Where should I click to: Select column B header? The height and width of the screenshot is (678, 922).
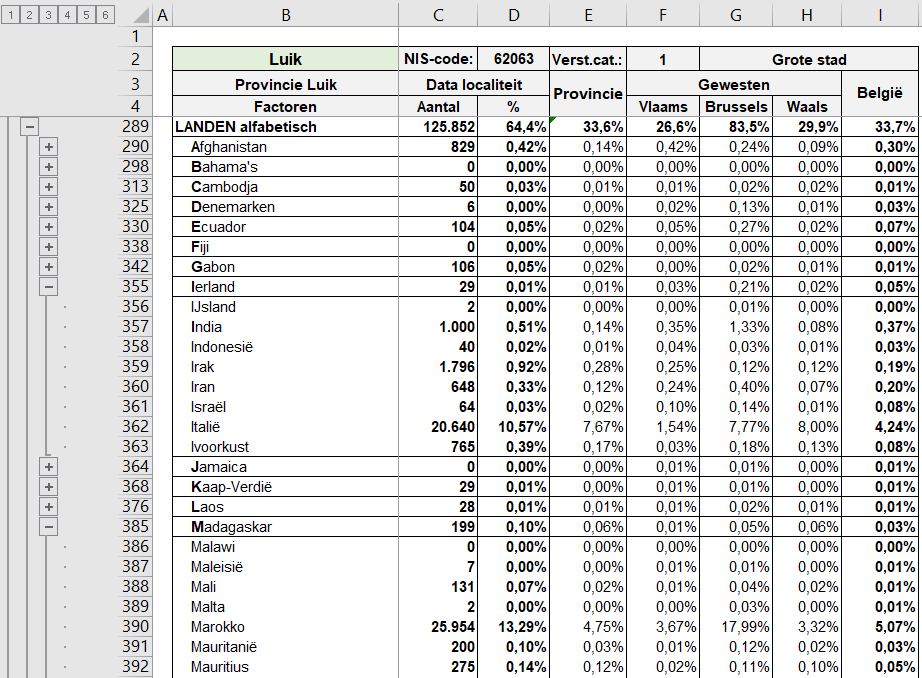[285, 15]
